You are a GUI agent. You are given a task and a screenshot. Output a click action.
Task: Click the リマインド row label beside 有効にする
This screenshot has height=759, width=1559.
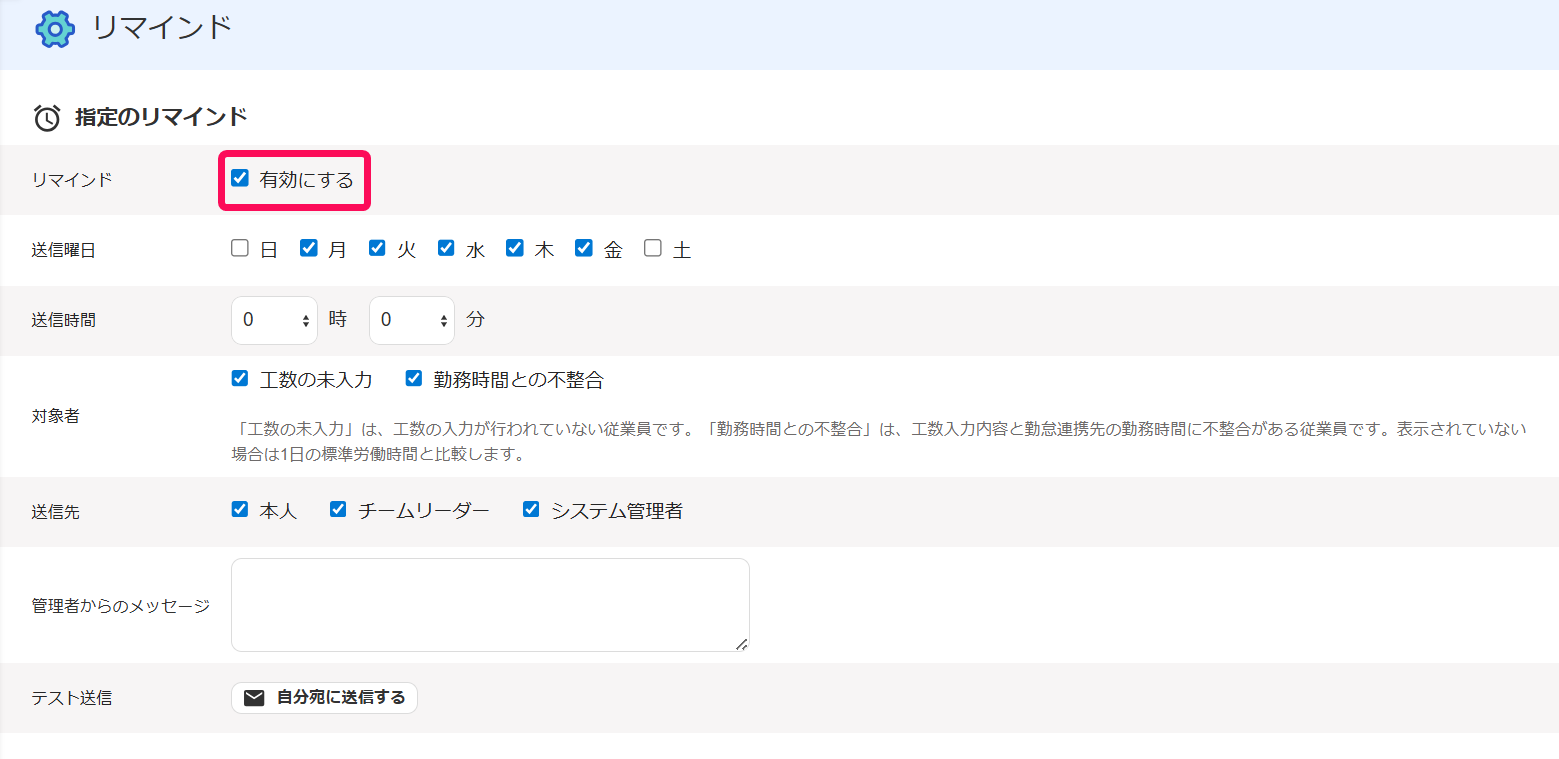(72, 180)
